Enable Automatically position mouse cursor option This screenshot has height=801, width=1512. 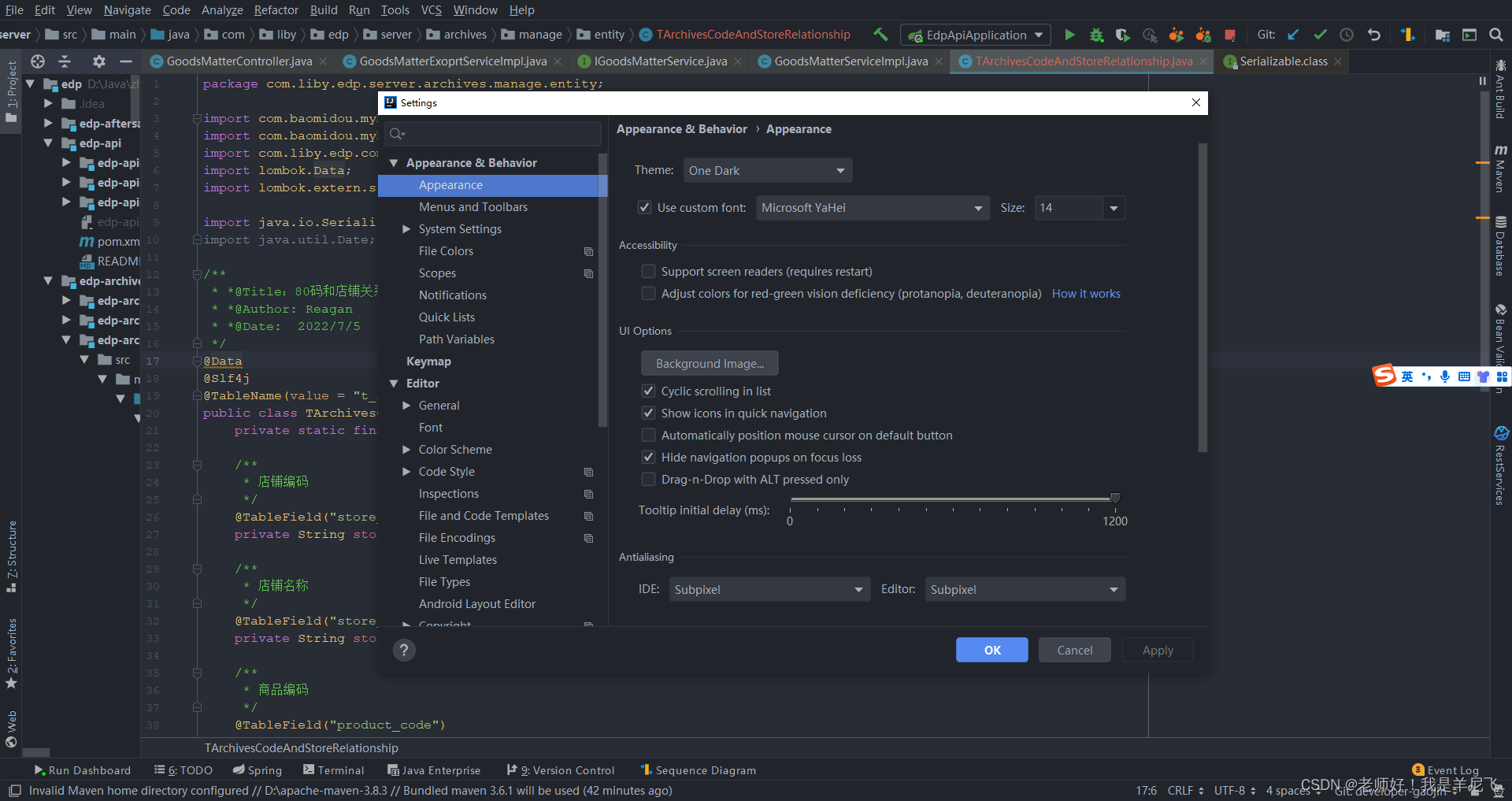pyautogui.click(x=648, y=435)
